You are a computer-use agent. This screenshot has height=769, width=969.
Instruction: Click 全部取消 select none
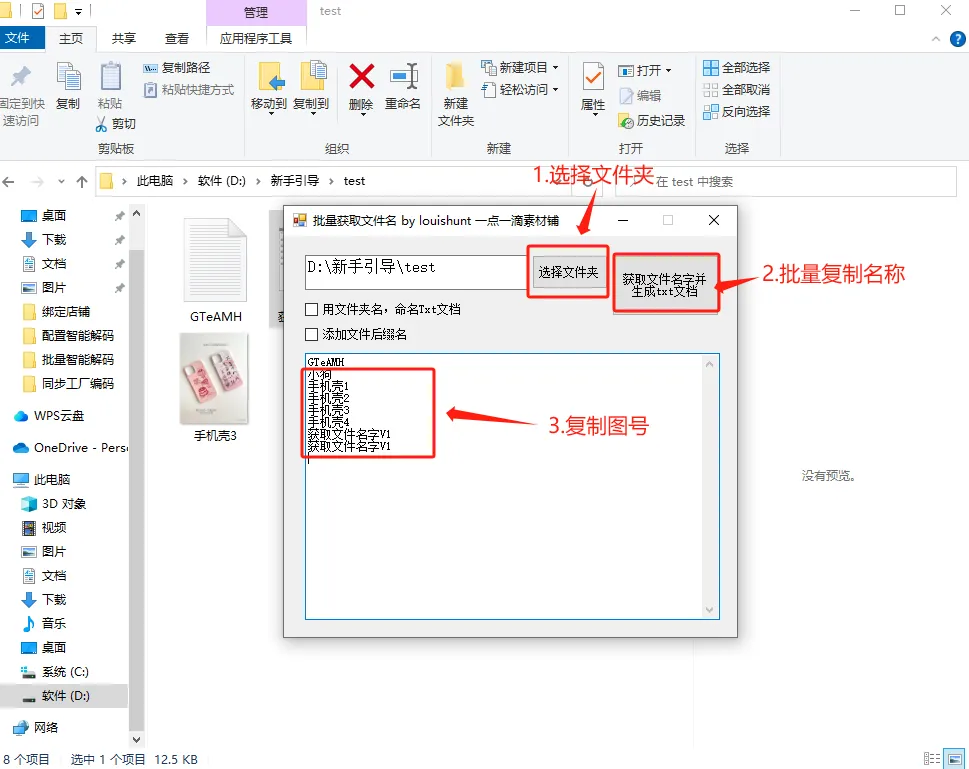coord(737,90)
